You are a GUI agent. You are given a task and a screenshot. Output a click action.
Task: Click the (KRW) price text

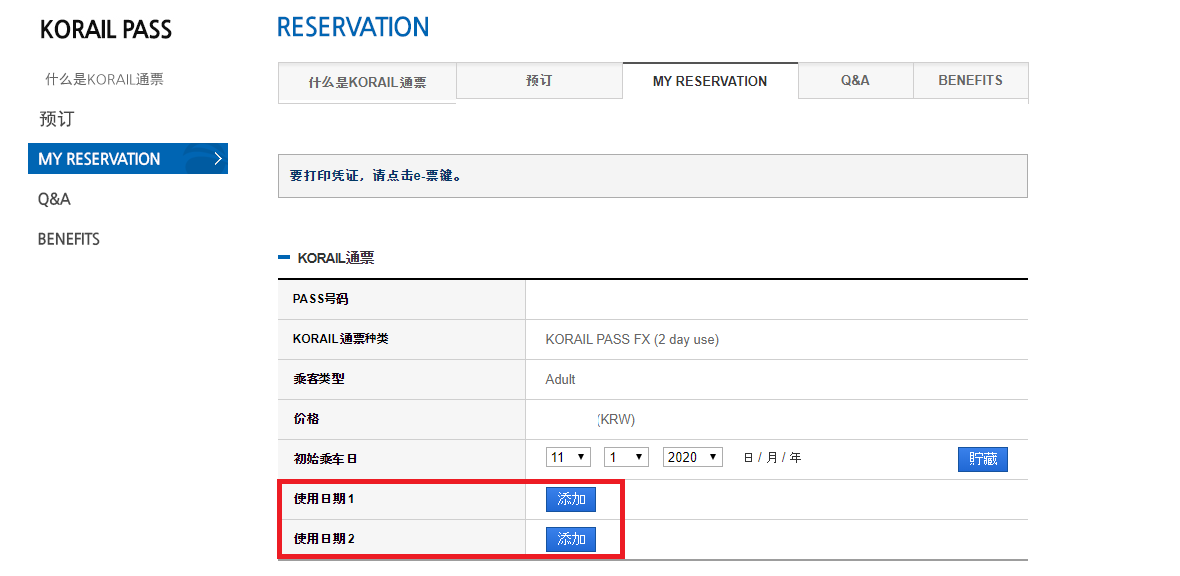616,420
